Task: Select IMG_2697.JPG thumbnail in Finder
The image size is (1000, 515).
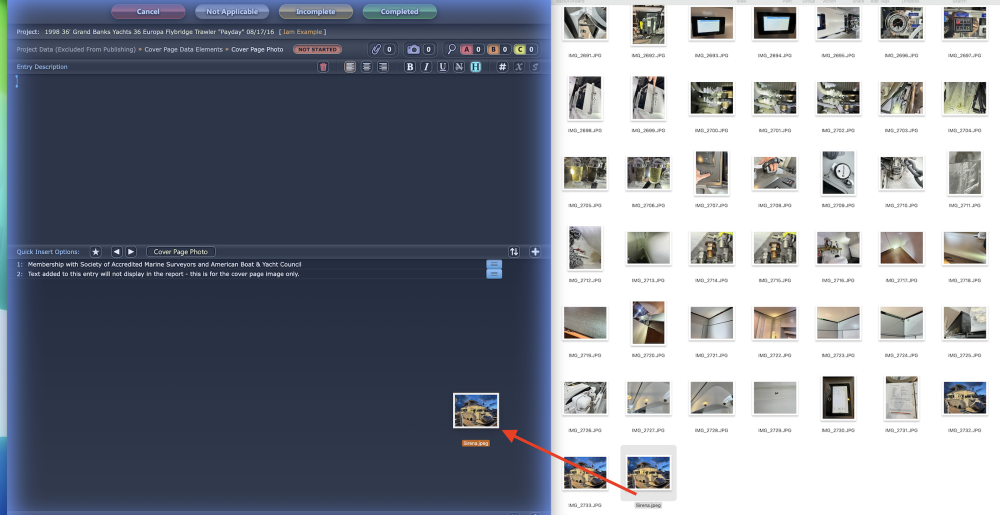Action: coord(964,23)
